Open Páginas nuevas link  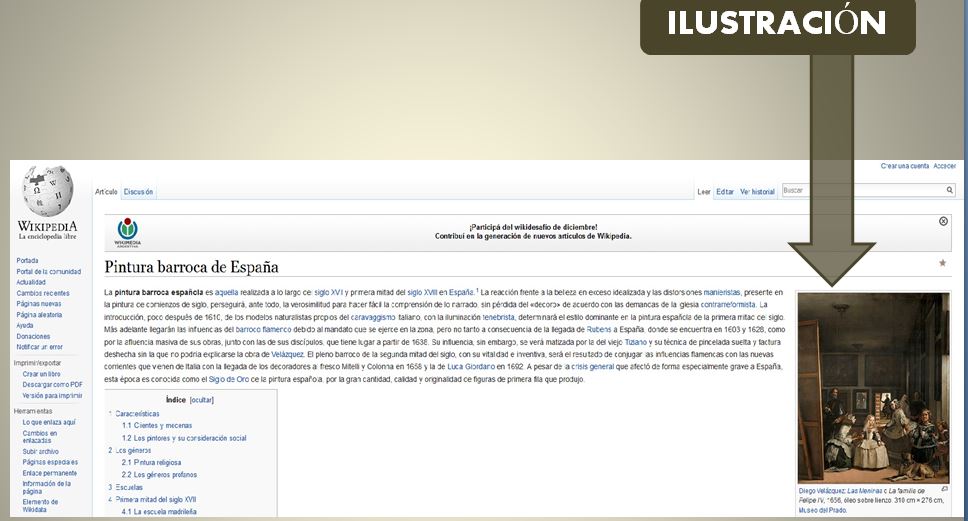click(x=38, y=304)
